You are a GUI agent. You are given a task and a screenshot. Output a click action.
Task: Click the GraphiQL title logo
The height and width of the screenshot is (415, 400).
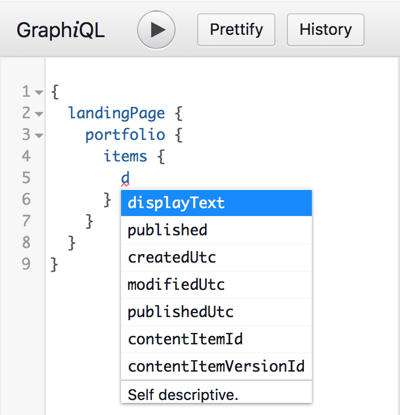point(61,30)
